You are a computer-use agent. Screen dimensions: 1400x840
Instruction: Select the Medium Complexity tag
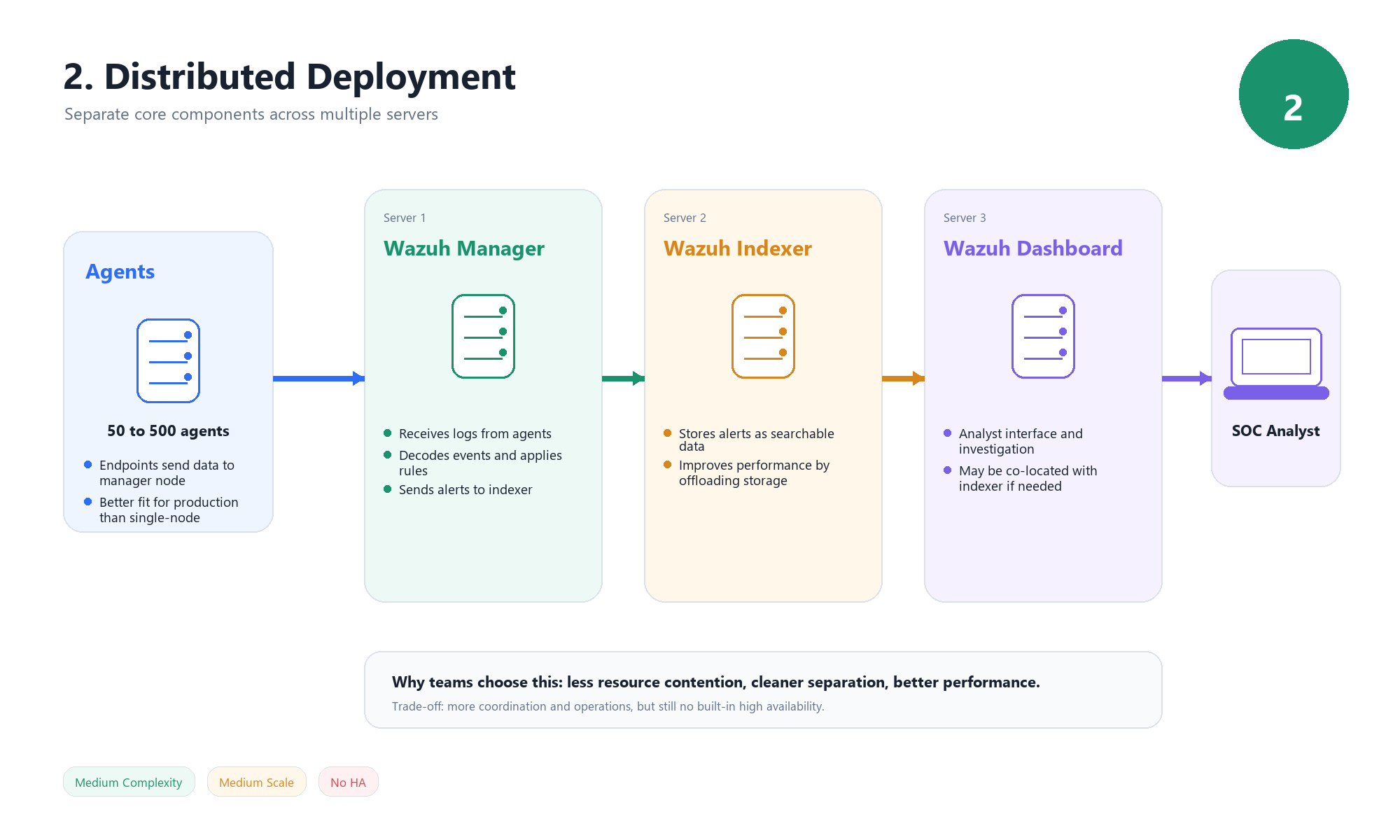[x=129, y=782]
